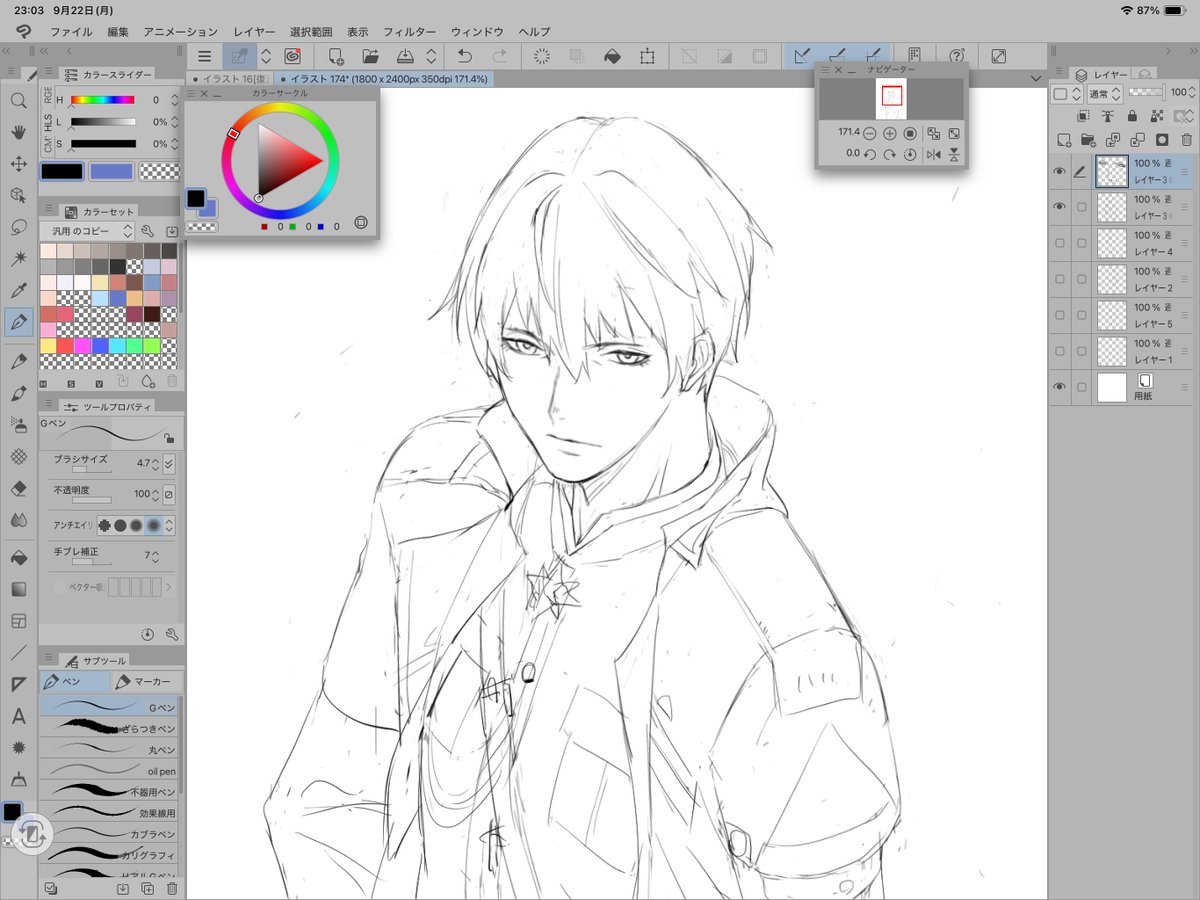Viewport: 1200px width, 900px height.
Task: Toggle lock layer icon in Layer panel
Action: coord(1132,116)
